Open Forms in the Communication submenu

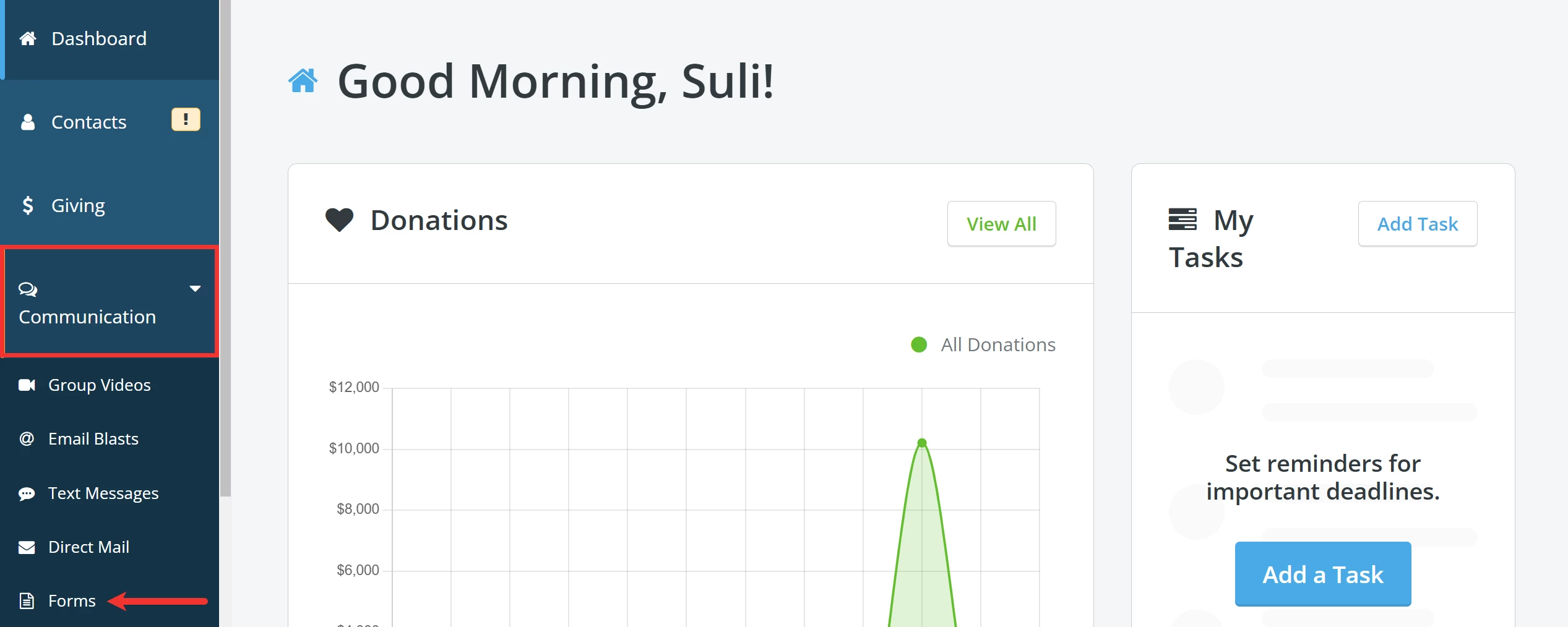[110, 601]
